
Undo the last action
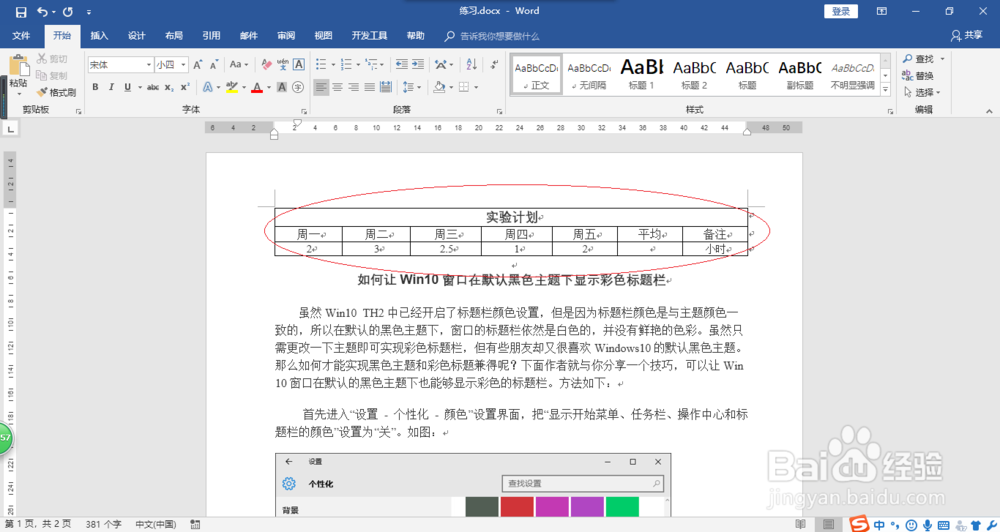(43, 11)
